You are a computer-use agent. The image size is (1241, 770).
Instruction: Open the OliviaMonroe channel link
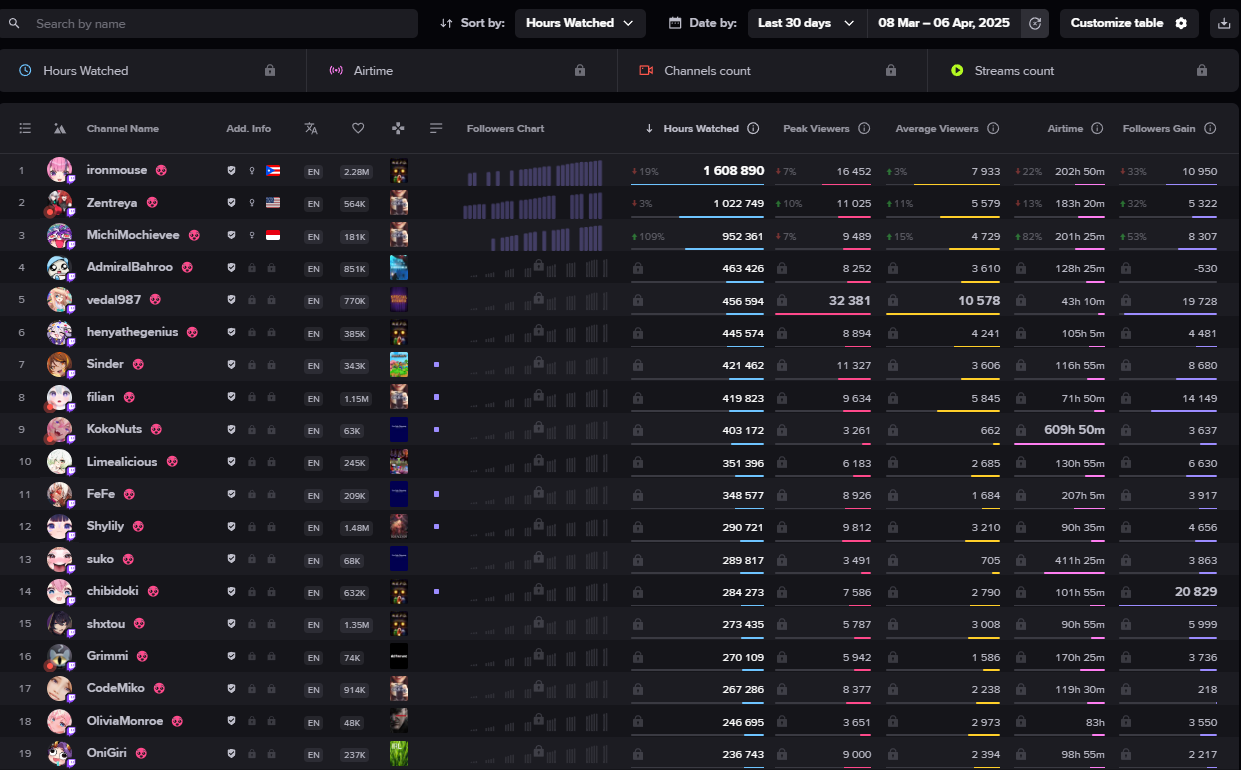[x=125, y=720]
